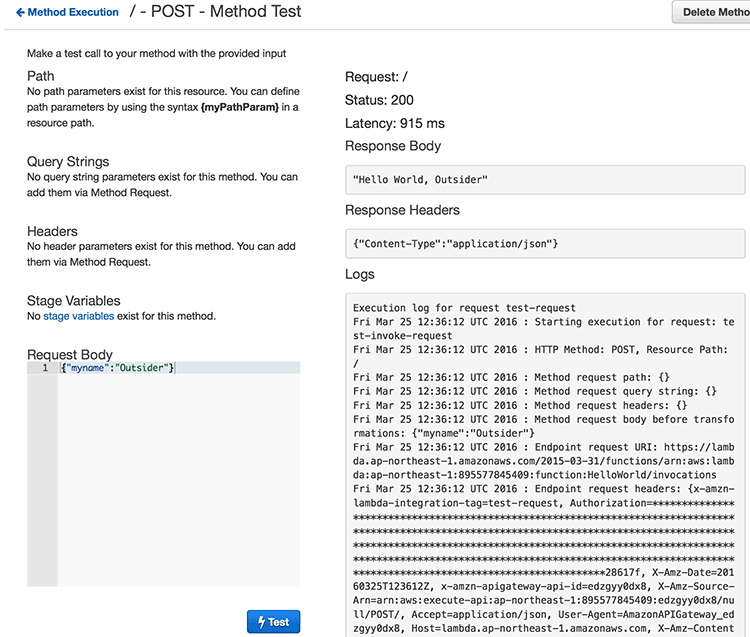Screen dimensions: 750x637
Task: Click the "Request: /" label
Action: click(376, 77)
